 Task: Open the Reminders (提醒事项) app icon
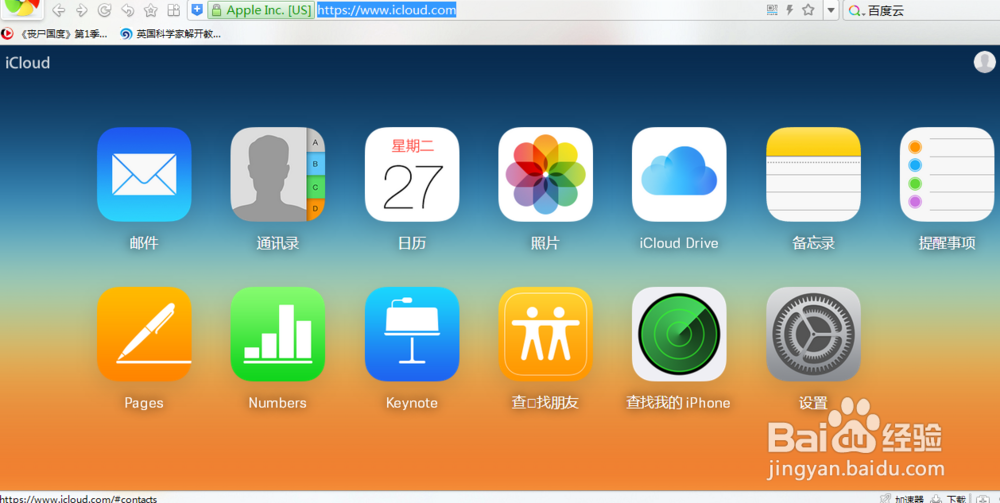(947, 175)
